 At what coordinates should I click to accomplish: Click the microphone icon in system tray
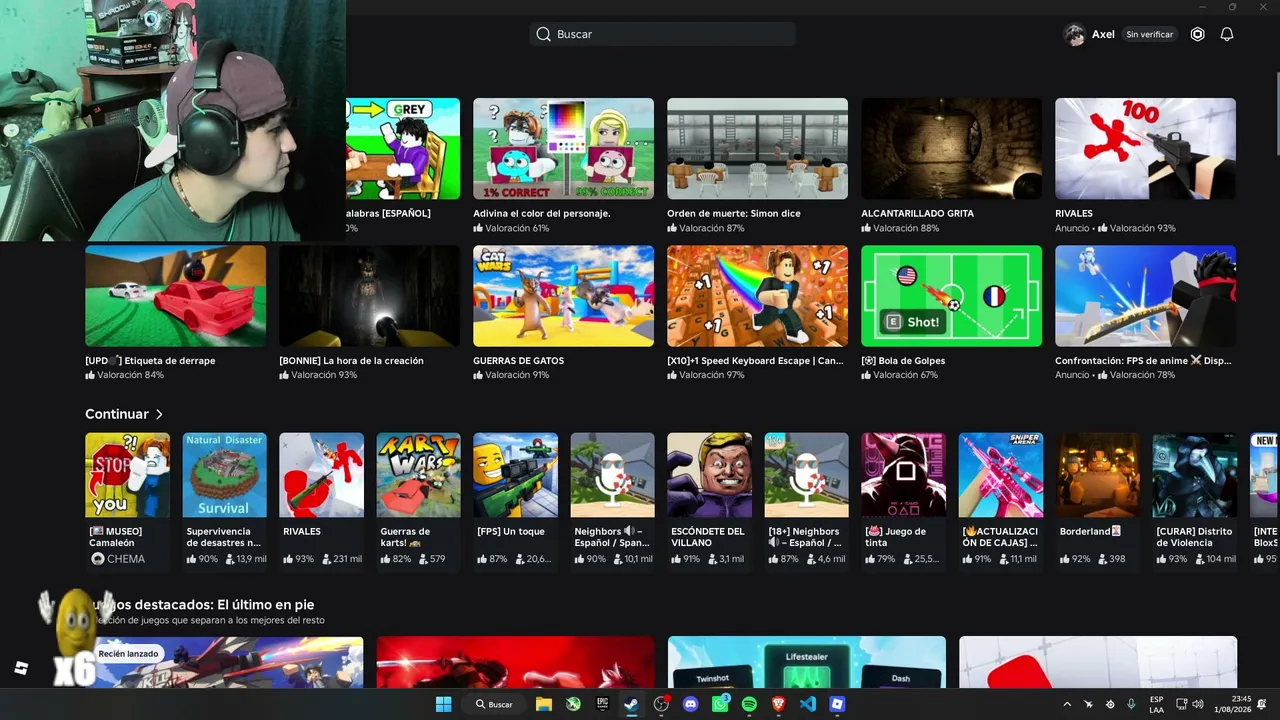pyautogui.click(x=1131, y=704)
